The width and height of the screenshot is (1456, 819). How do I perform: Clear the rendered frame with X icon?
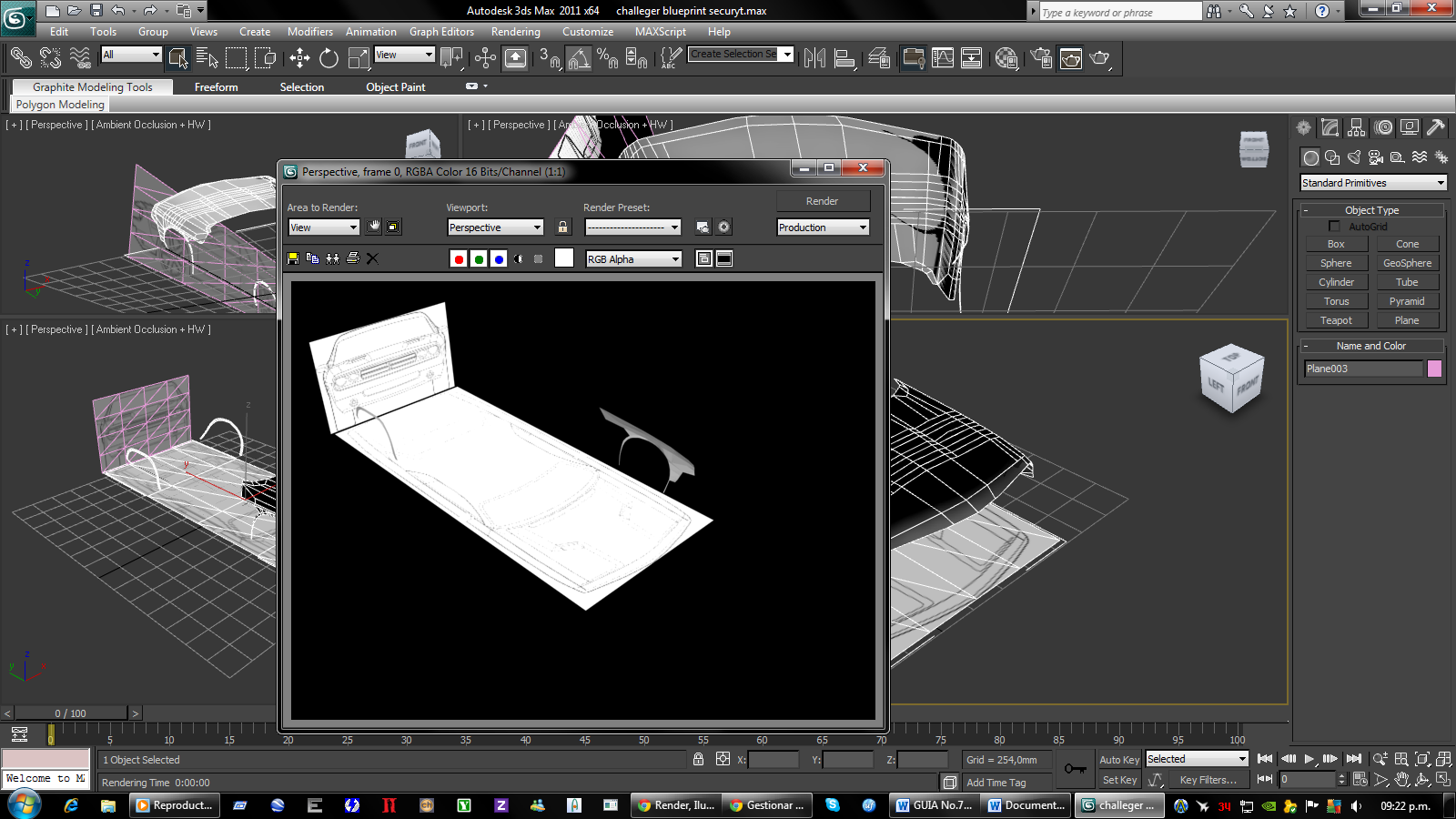(372, 258)
